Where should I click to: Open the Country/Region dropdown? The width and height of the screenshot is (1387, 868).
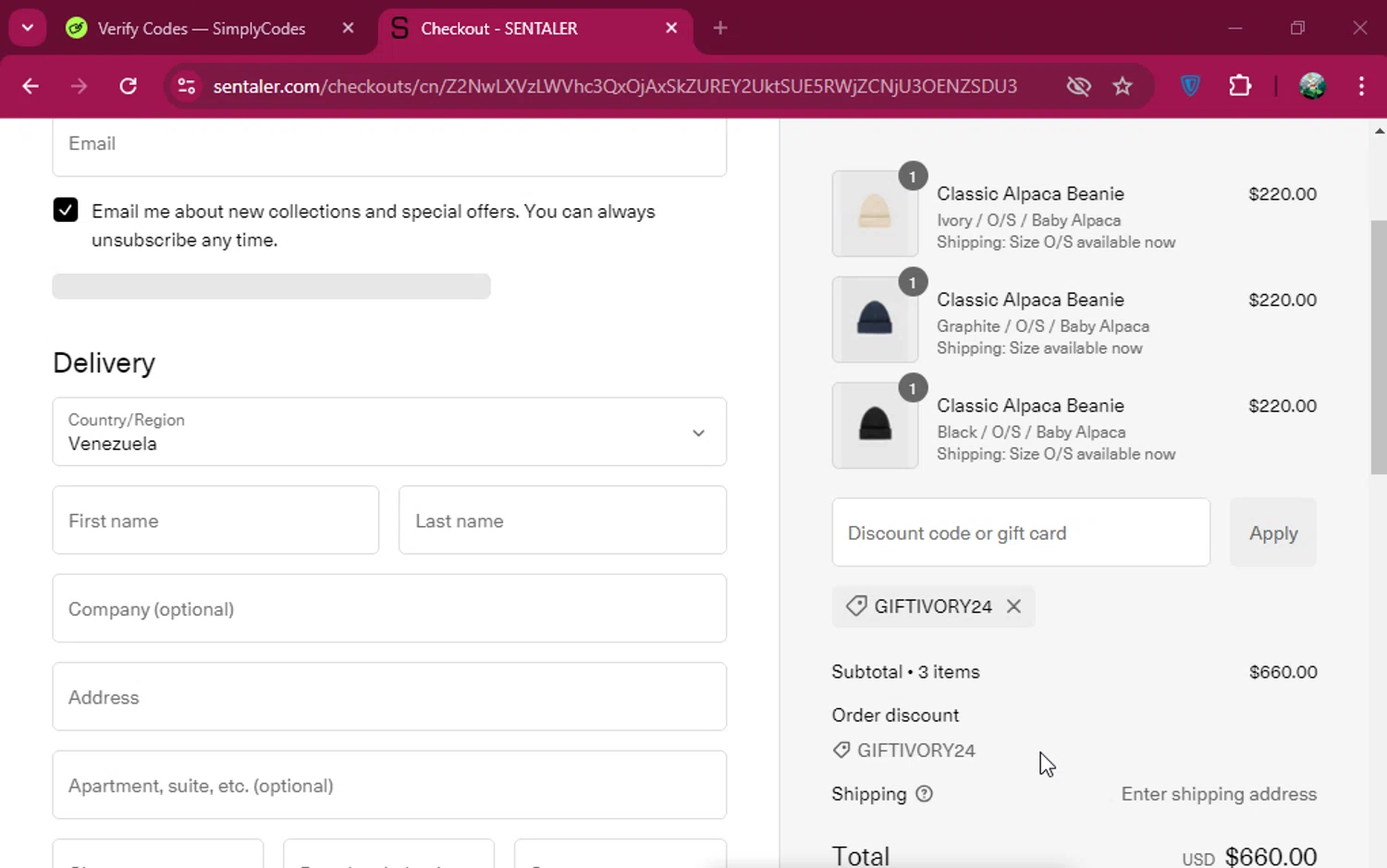click(389, 432)
